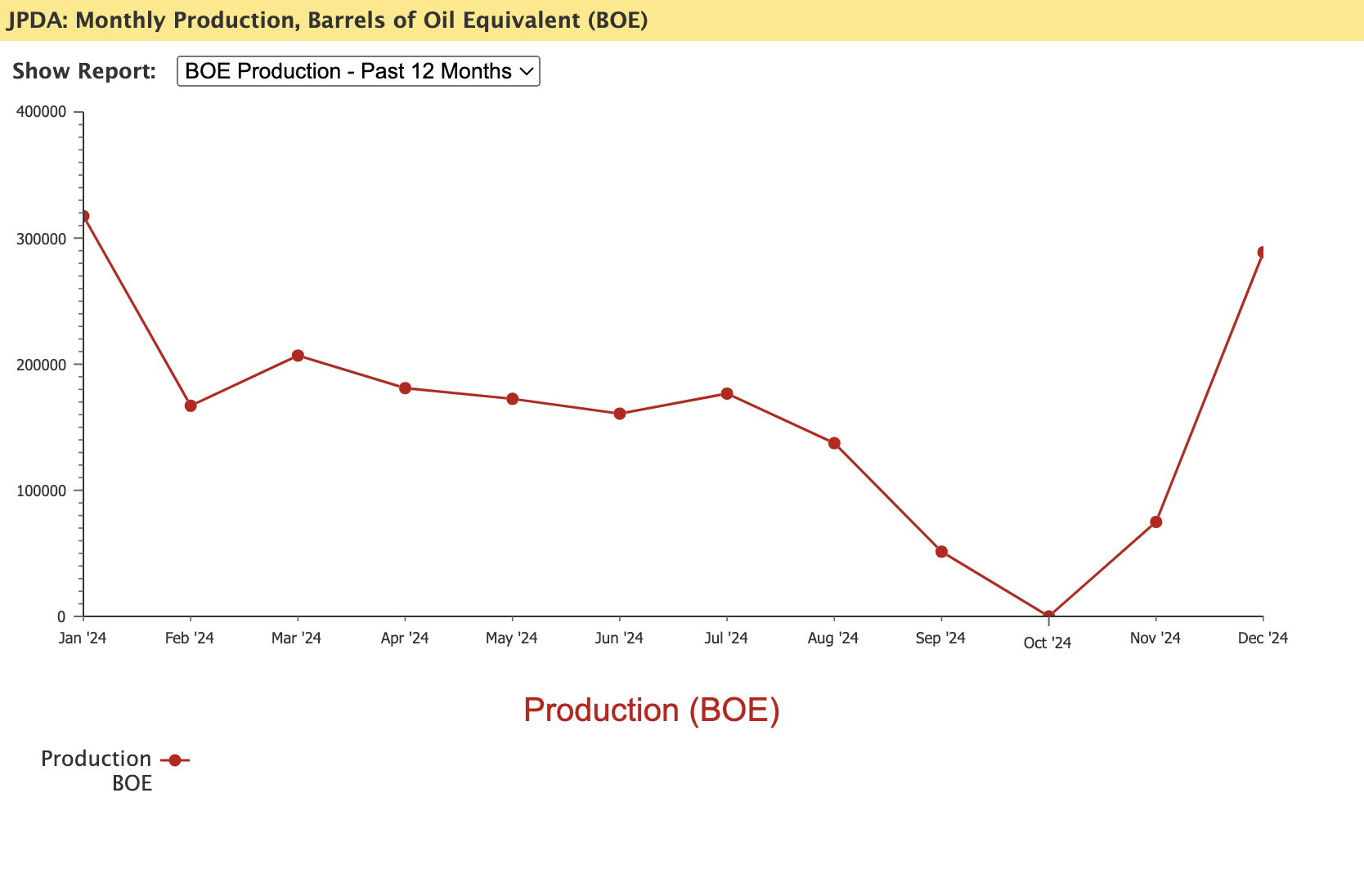Select the Sep '24 production marker
This screenshot has height=896, width=1364.
coord(941,552)
